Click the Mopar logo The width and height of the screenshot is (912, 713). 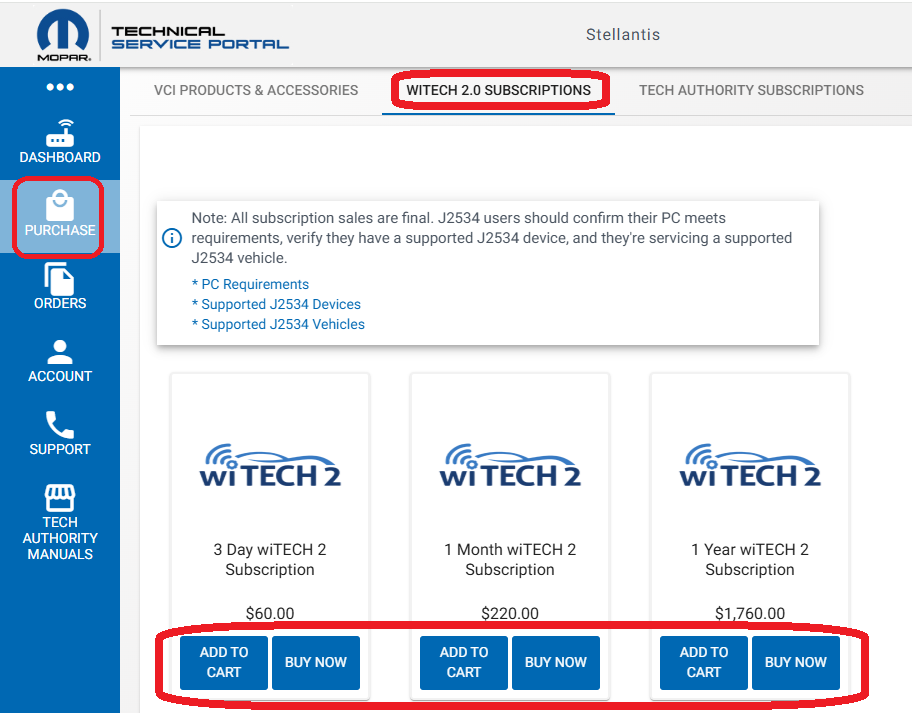point(64,37)
